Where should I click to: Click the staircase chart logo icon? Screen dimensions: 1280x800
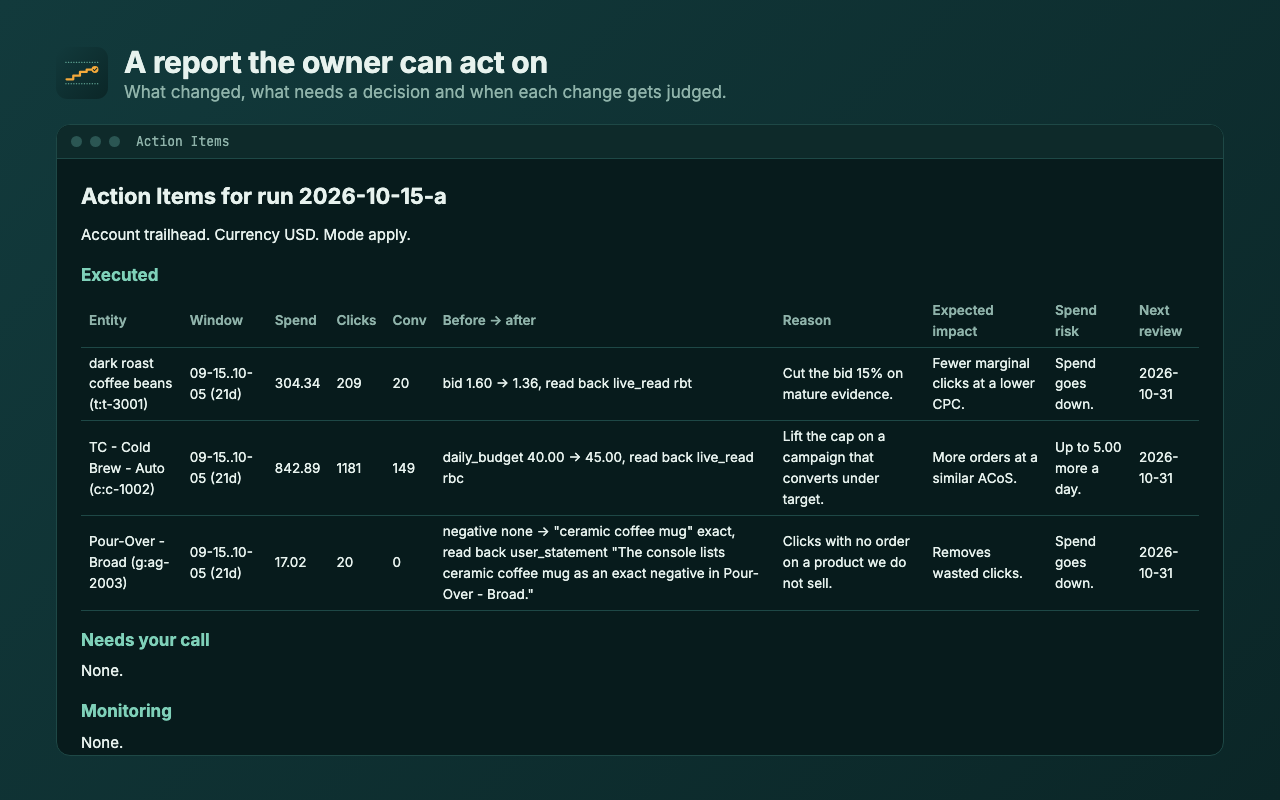[x=82, y=73]
